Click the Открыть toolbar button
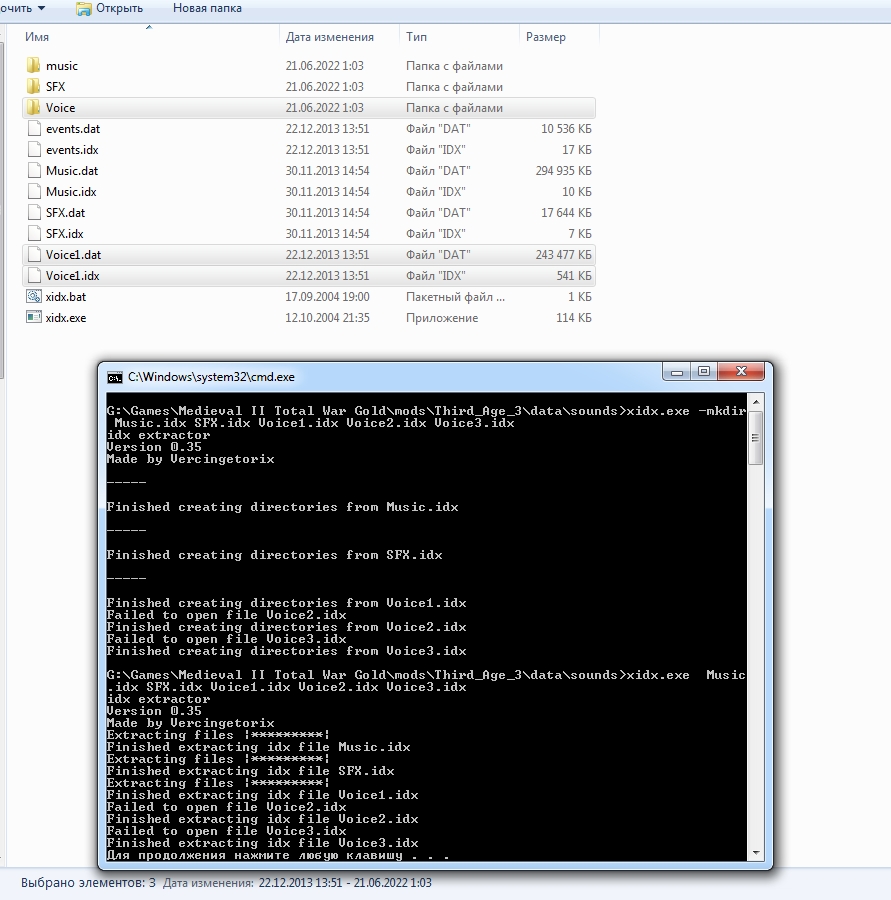Screen dimensions: 891x900 (110, 9)
